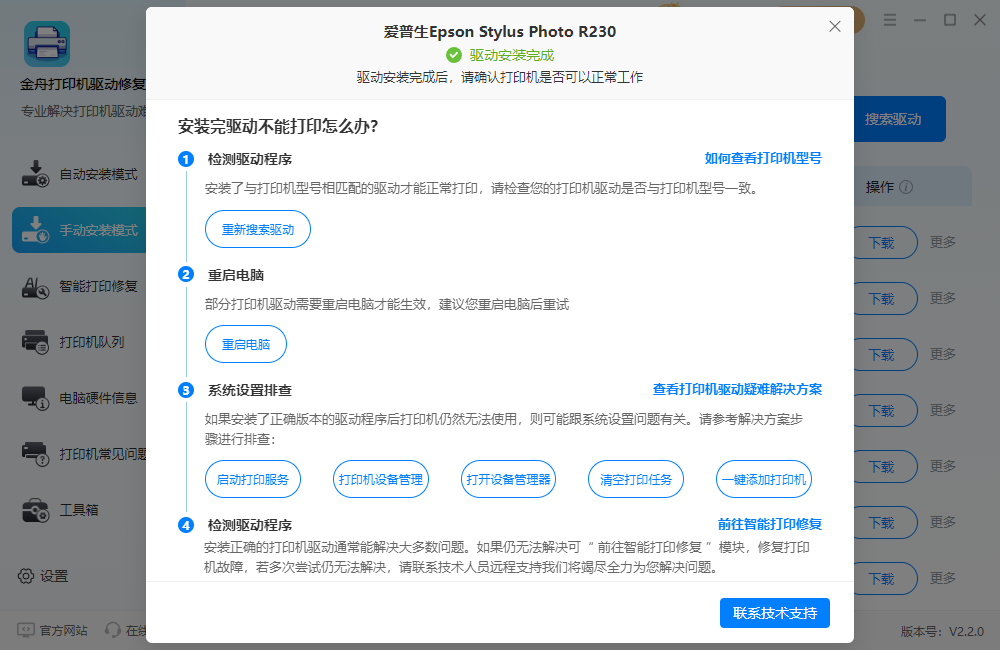This screenshot has width=1000, height=650.
Task: Click 清空打印任务 button
Action: 636,479
